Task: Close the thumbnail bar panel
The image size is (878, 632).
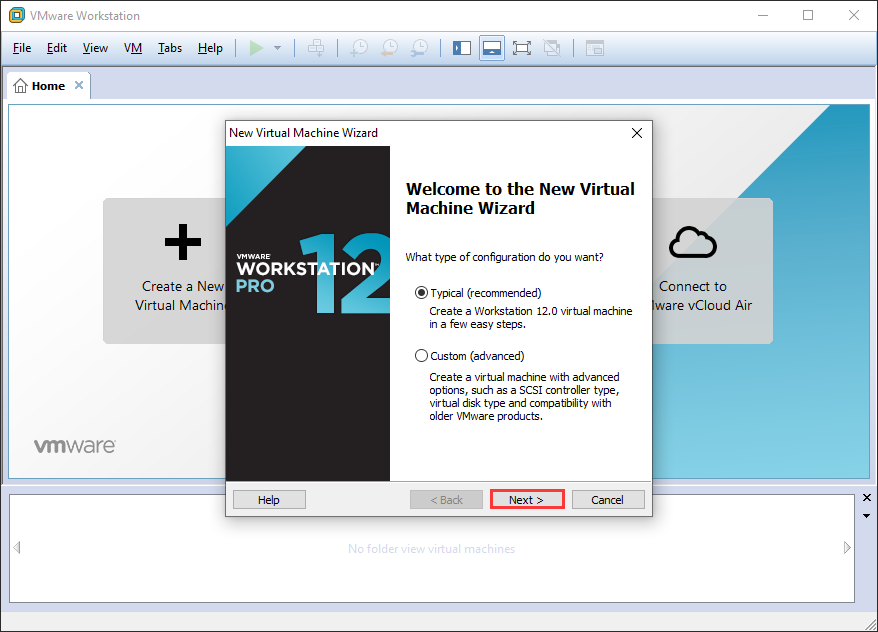Action: [x=867, y=498]
